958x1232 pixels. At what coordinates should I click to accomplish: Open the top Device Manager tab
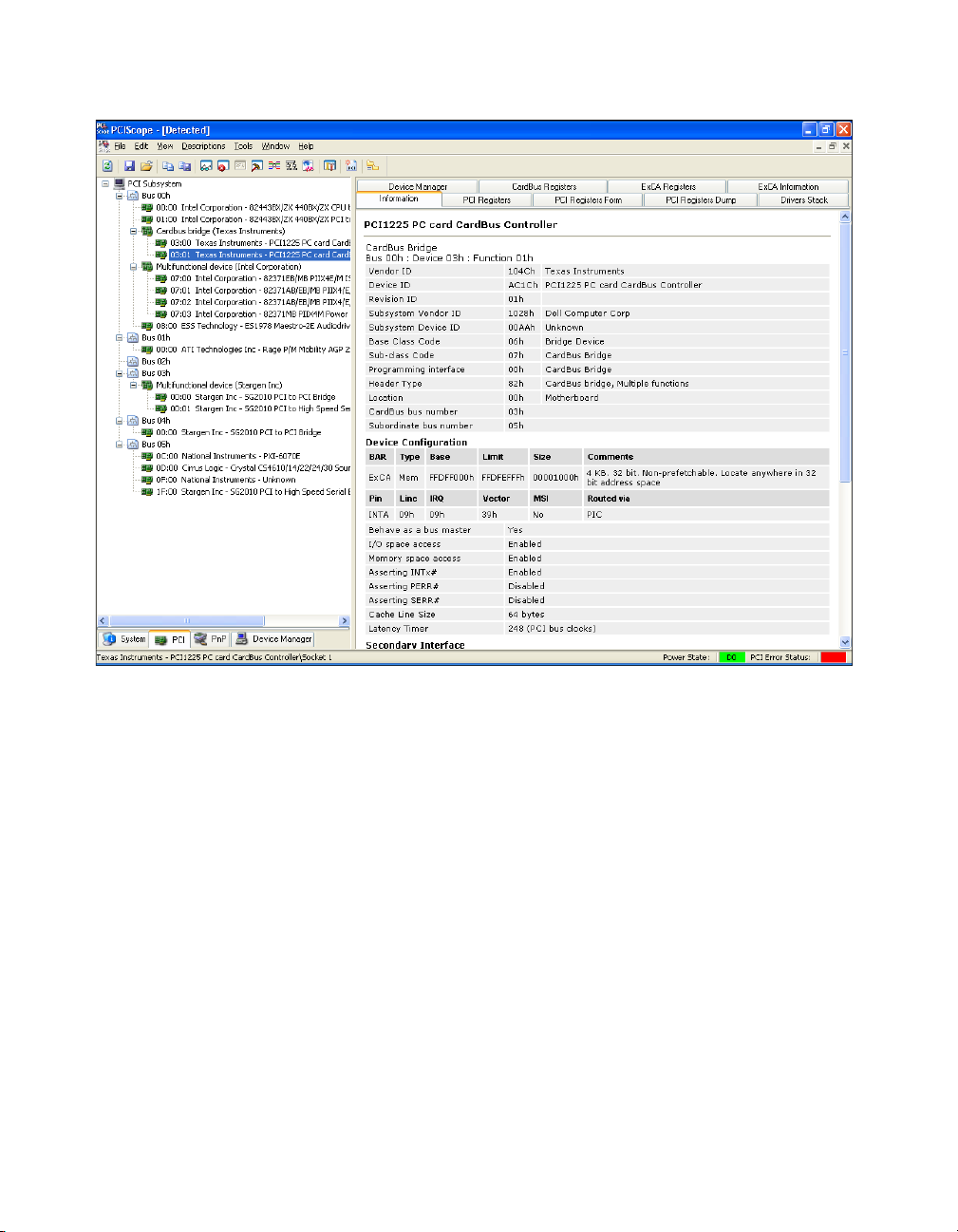point(418,187)
